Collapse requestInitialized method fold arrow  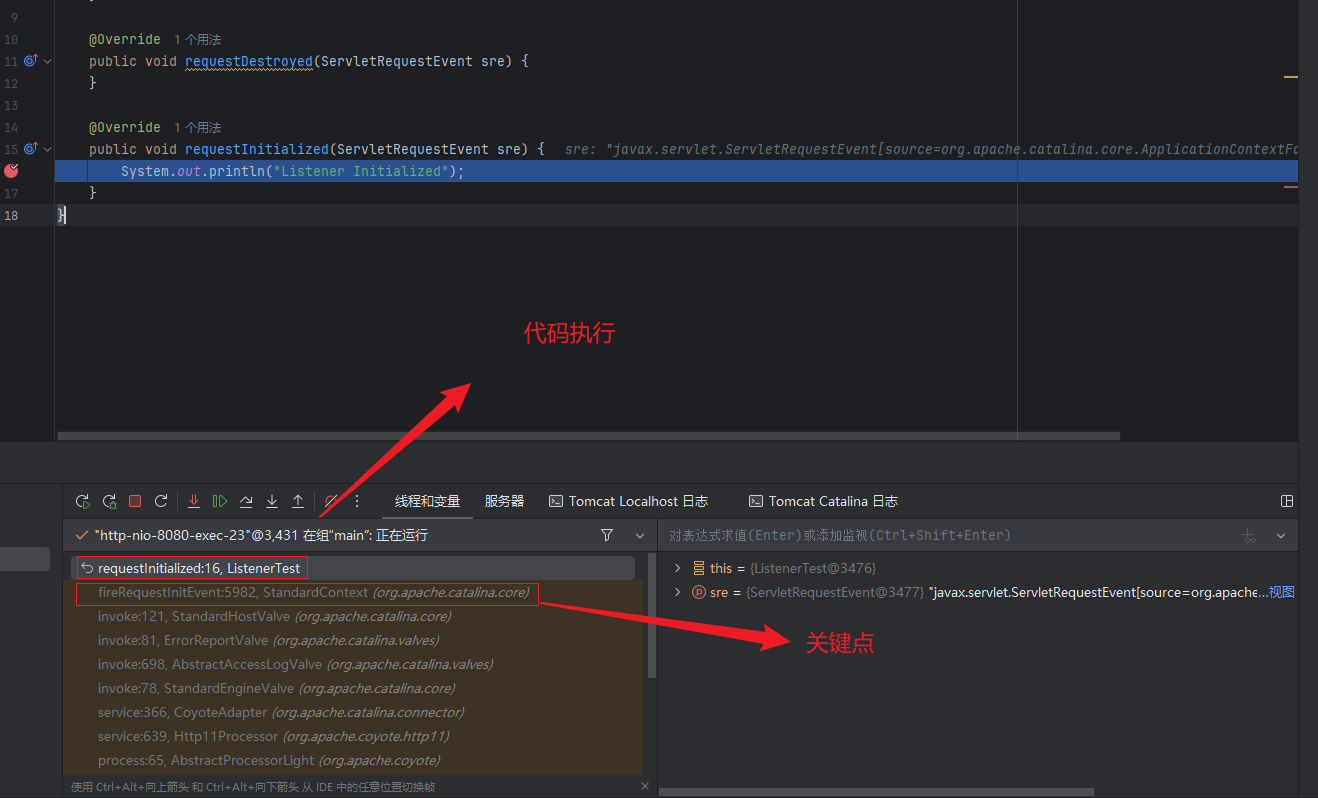coord(47,149)
